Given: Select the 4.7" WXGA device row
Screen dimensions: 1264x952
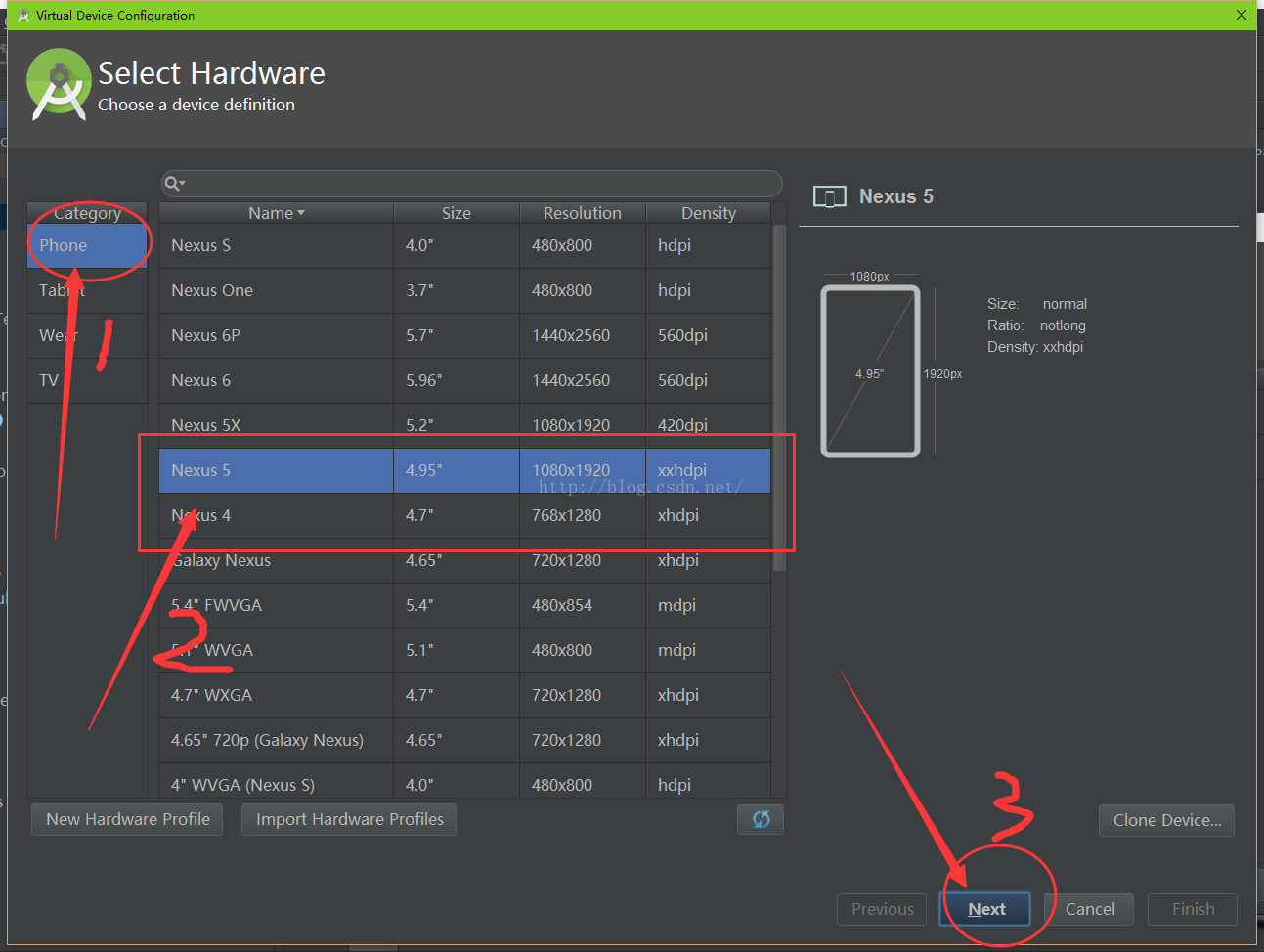Looking at the screenshot, I should 465,695.
